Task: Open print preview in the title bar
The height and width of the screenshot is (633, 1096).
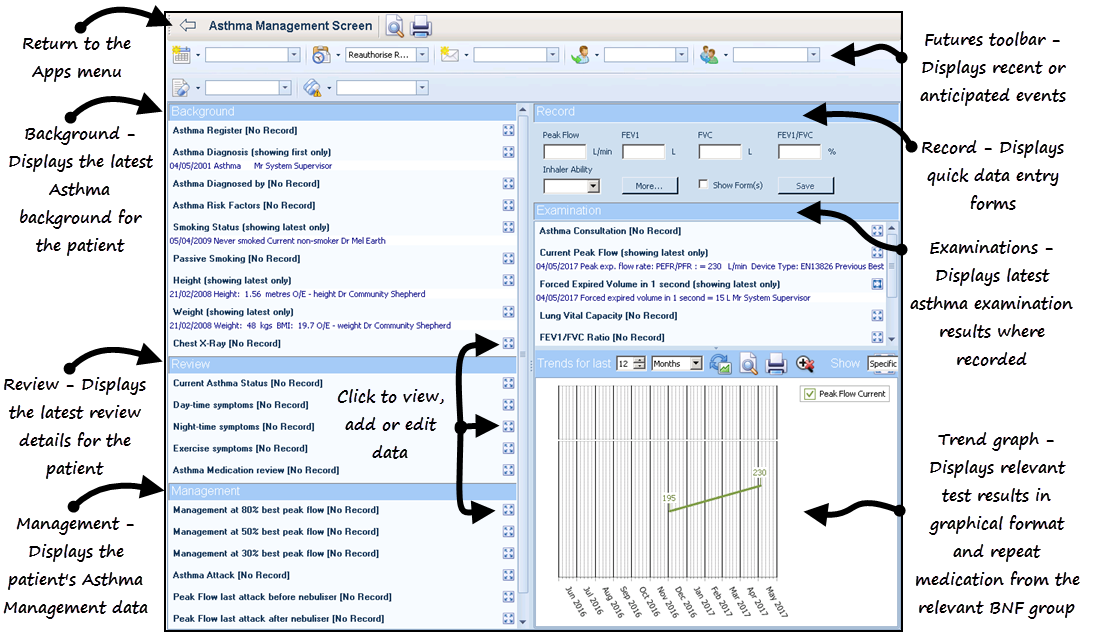Action: (395, 26)
